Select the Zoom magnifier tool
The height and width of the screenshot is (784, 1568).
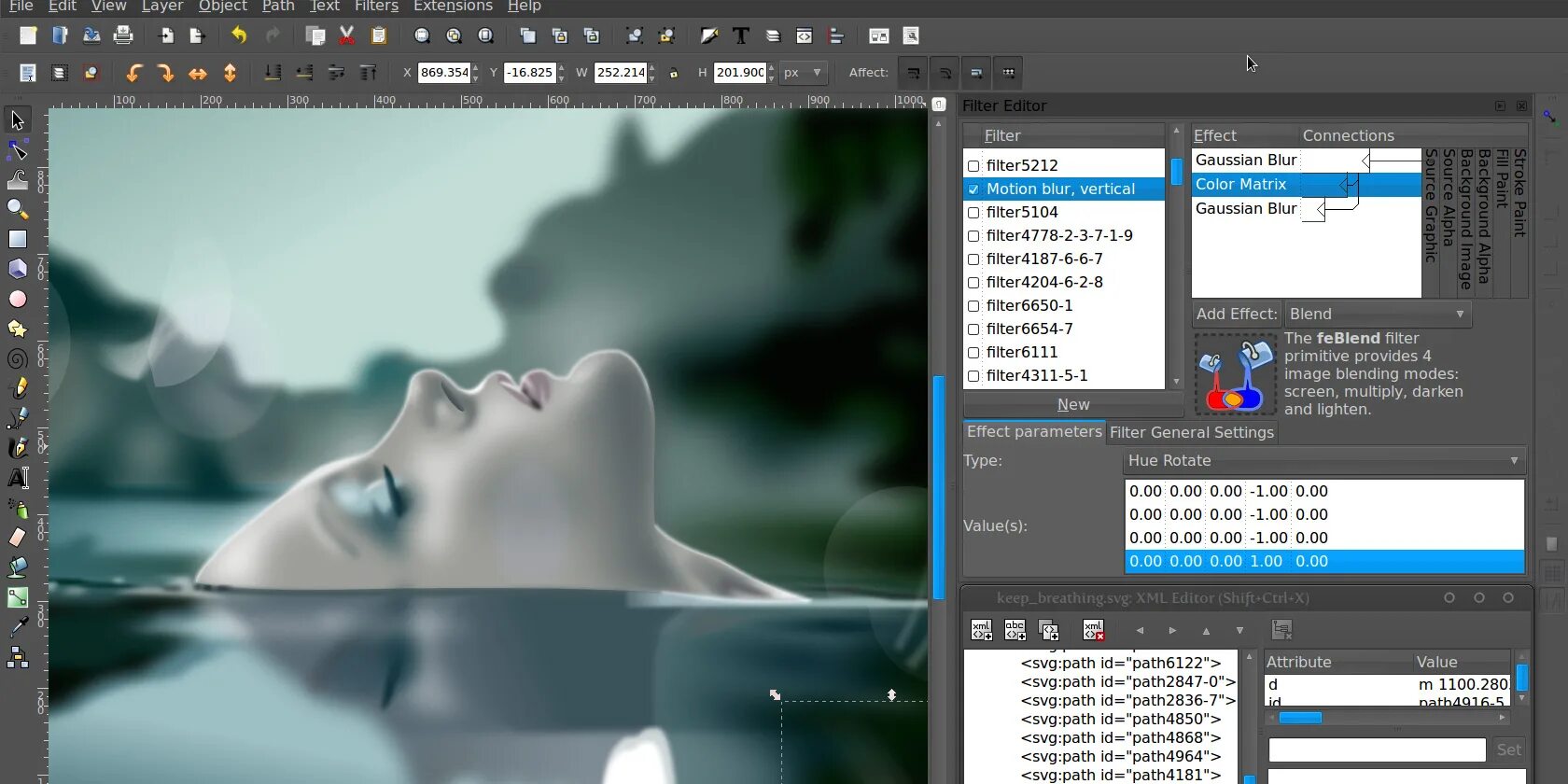pyautogui.click(x=17, y=209)
